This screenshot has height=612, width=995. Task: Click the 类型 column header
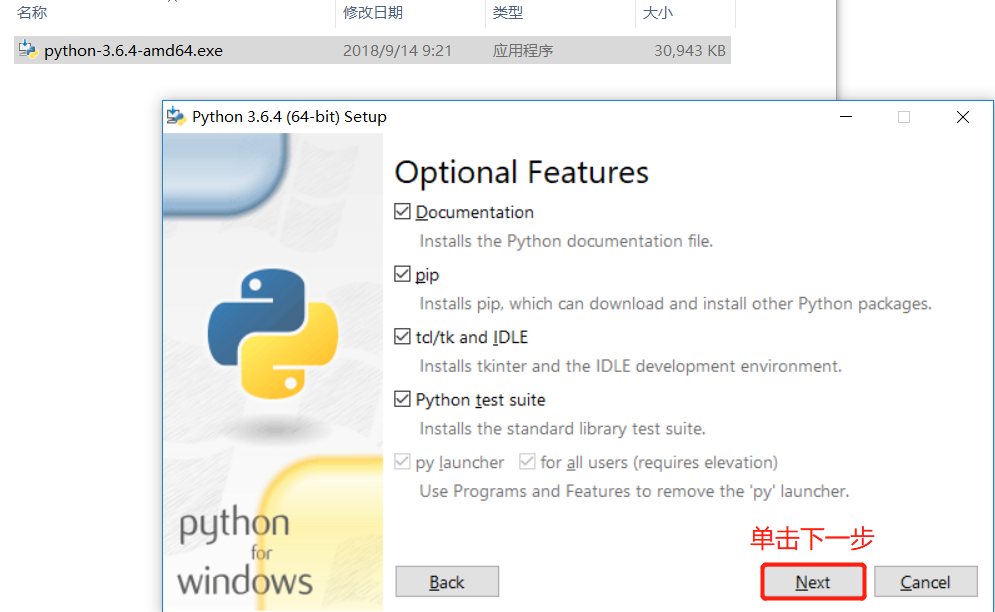pos(508,13)
